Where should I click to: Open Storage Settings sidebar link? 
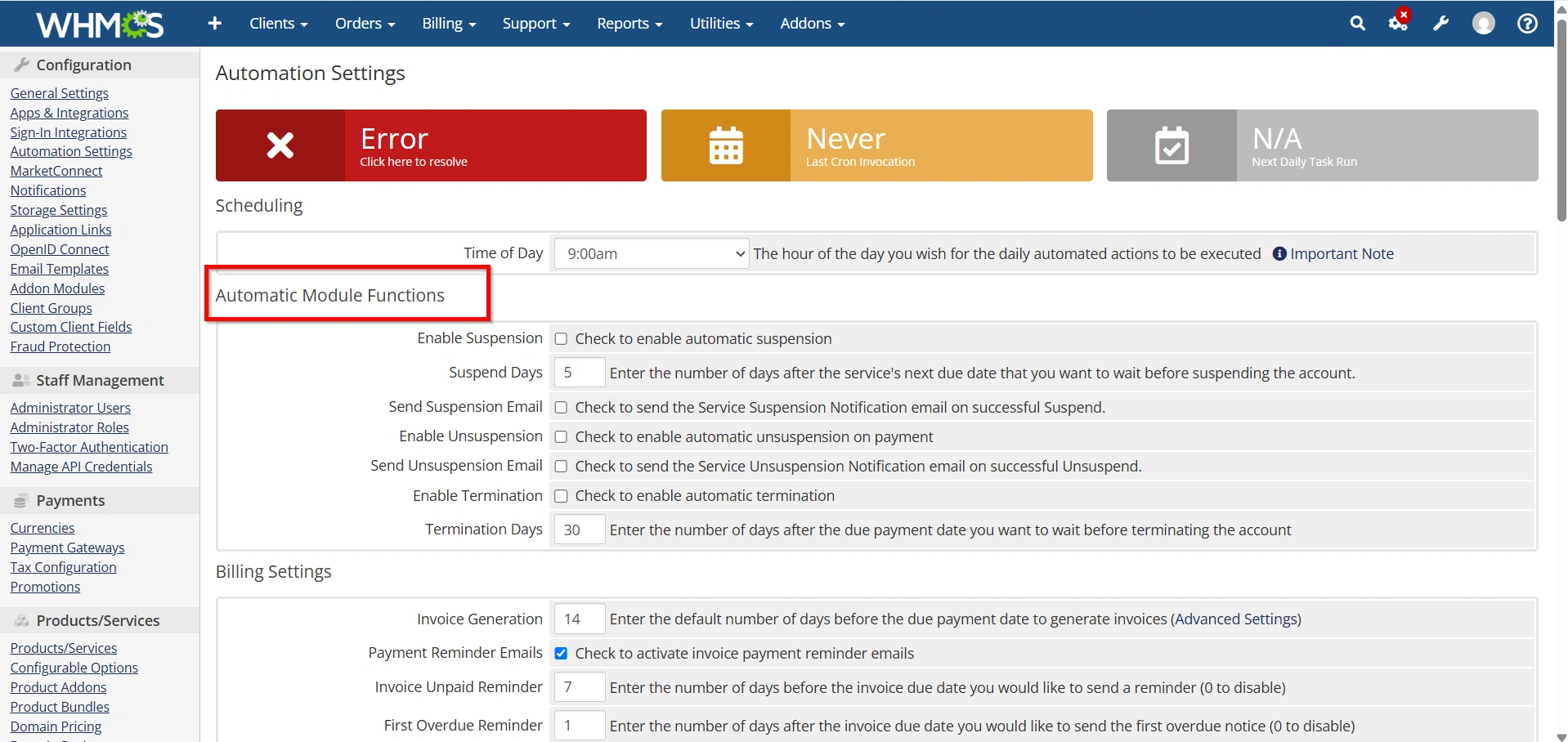pyautogui.click(x=59, y=210)
